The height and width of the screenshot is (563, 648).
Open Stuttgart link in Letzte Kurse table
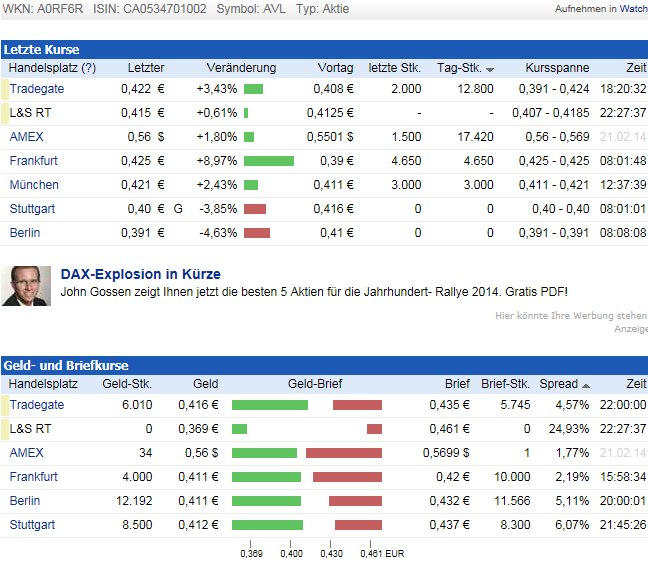pos(32,209)
